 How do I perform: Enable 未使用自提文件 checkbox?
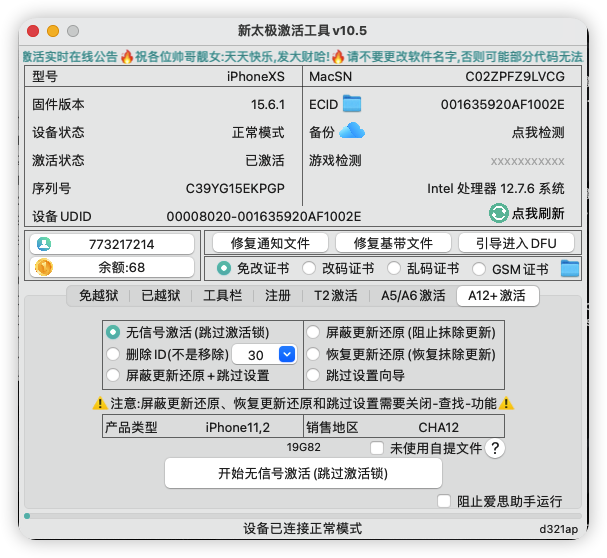(377, 448)
